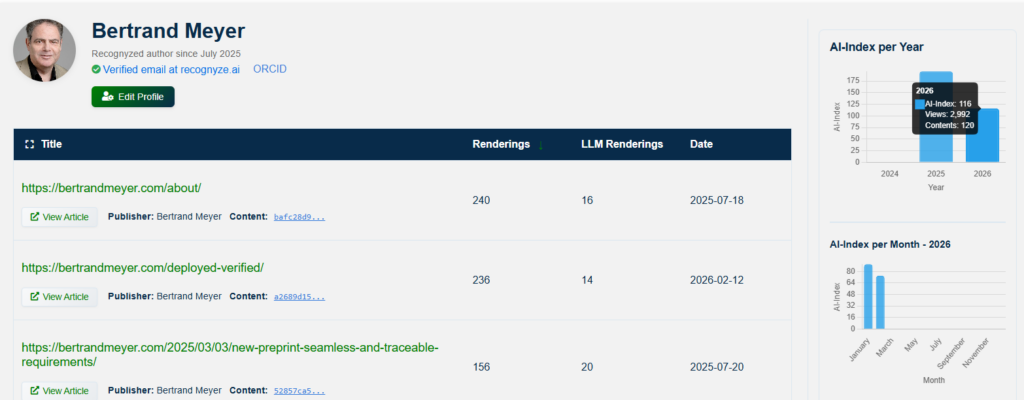Open the ORCID link

click(269, 70)
